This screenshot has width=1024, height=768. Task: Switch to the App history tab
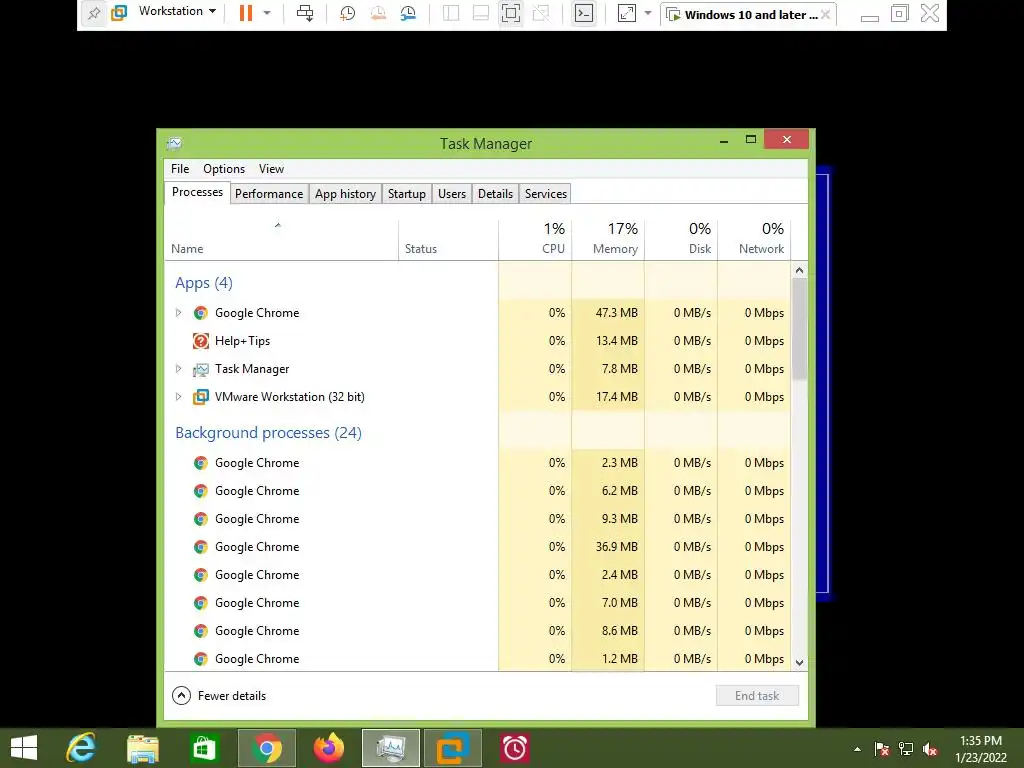coord(345,193)
